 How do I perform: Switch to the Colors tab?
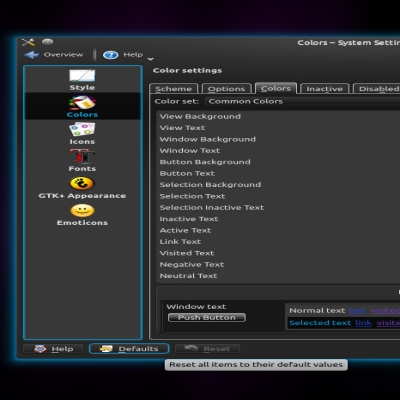pyautogui.click(x=276, y=88)
